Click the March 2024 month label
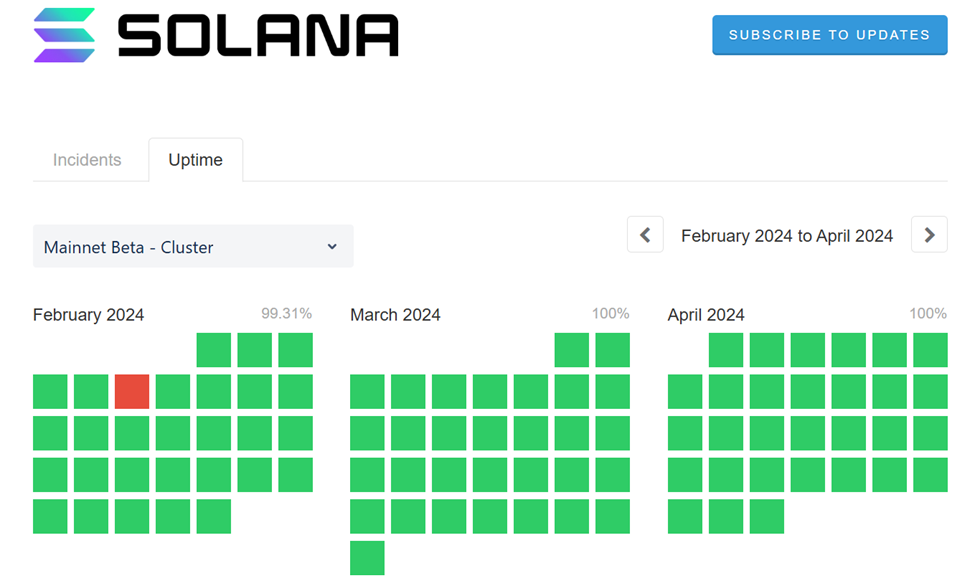 [x=396, y=314]
